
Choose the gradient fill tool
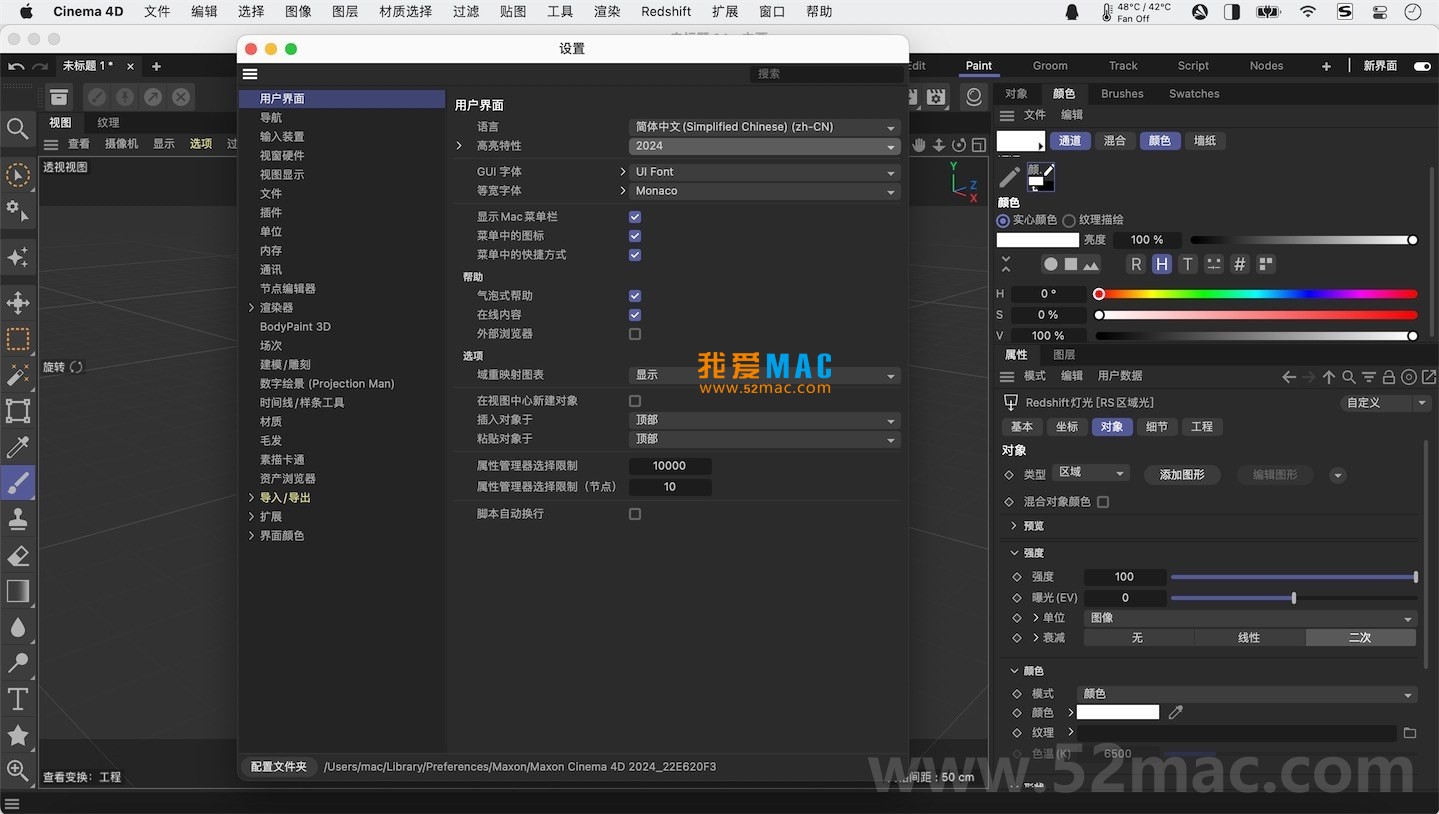click(18, 591)
